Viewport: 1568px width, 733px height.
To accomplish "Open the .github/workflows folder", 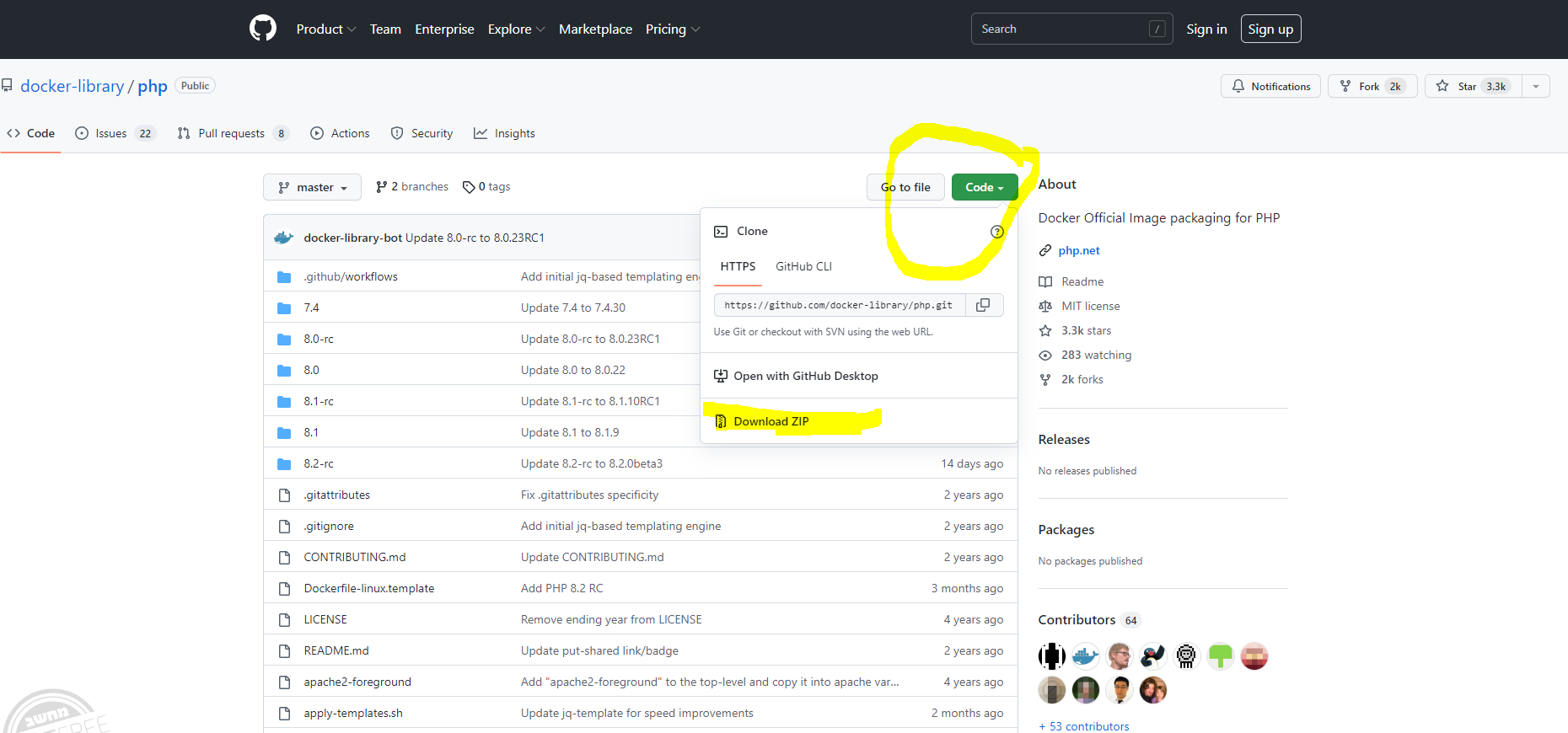I will point(351,276).
